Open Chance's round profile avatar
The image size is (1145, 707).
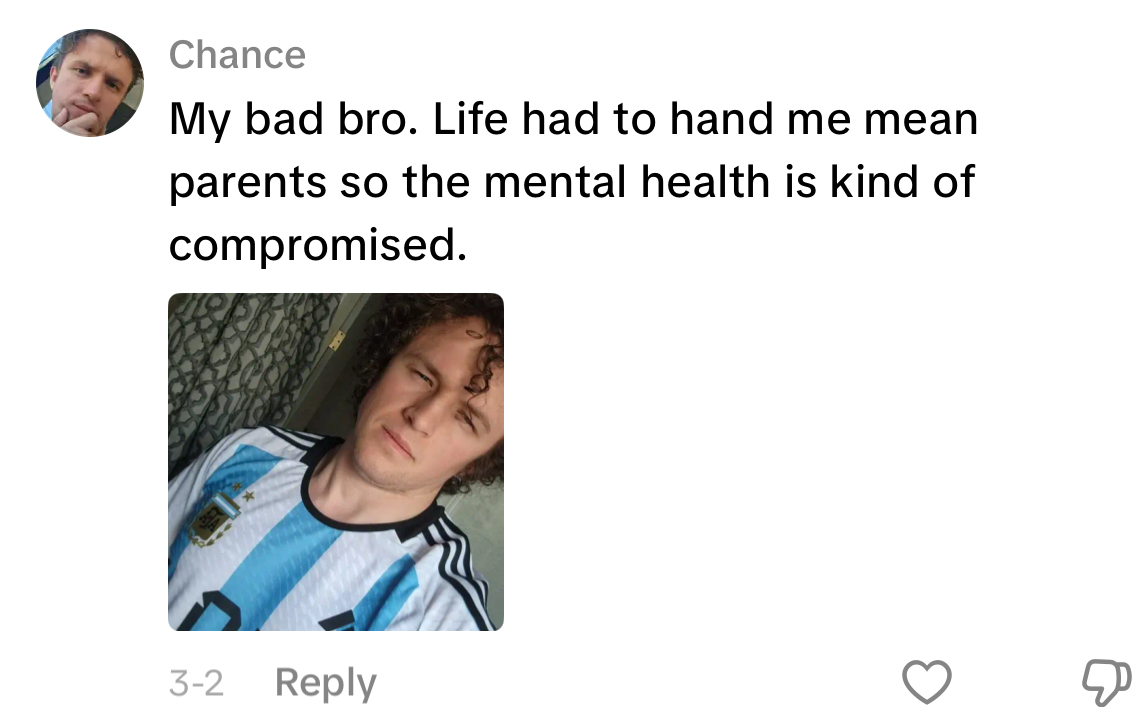(90, 83)
